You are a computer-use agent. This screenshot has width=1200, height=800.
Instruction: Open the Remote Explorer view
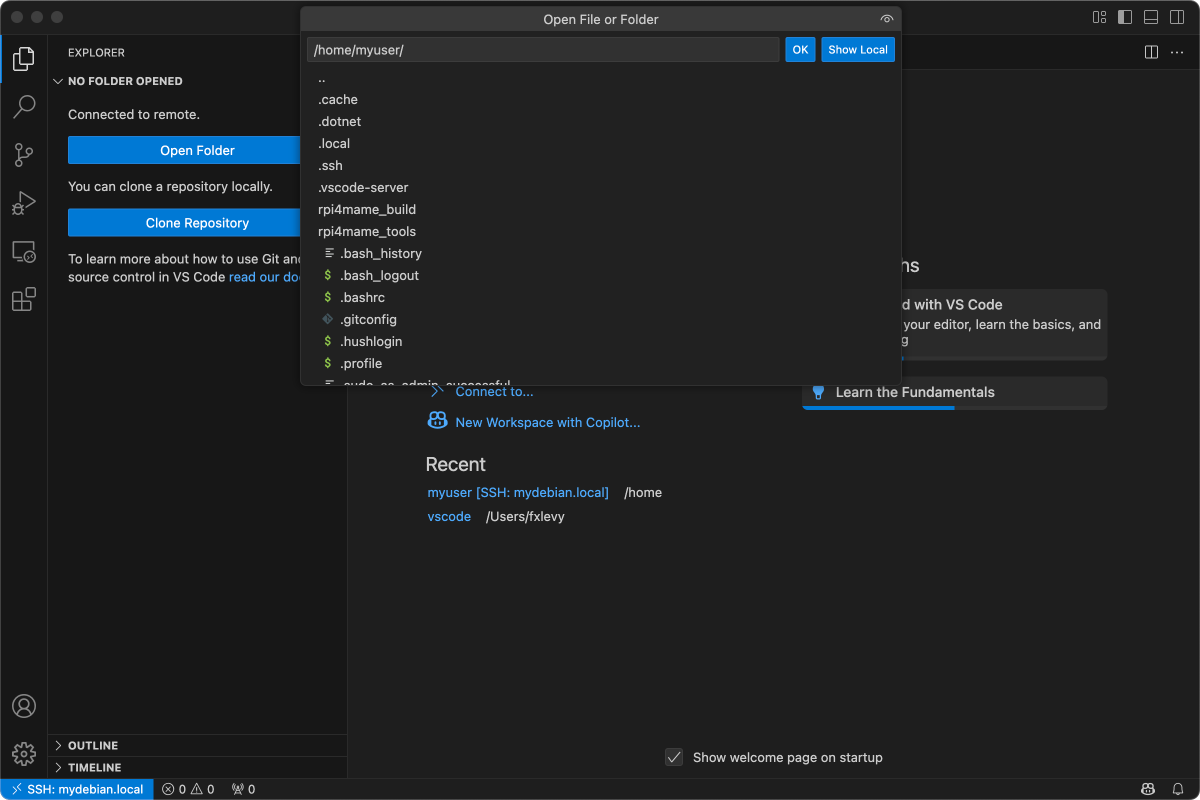pos(24,251)
